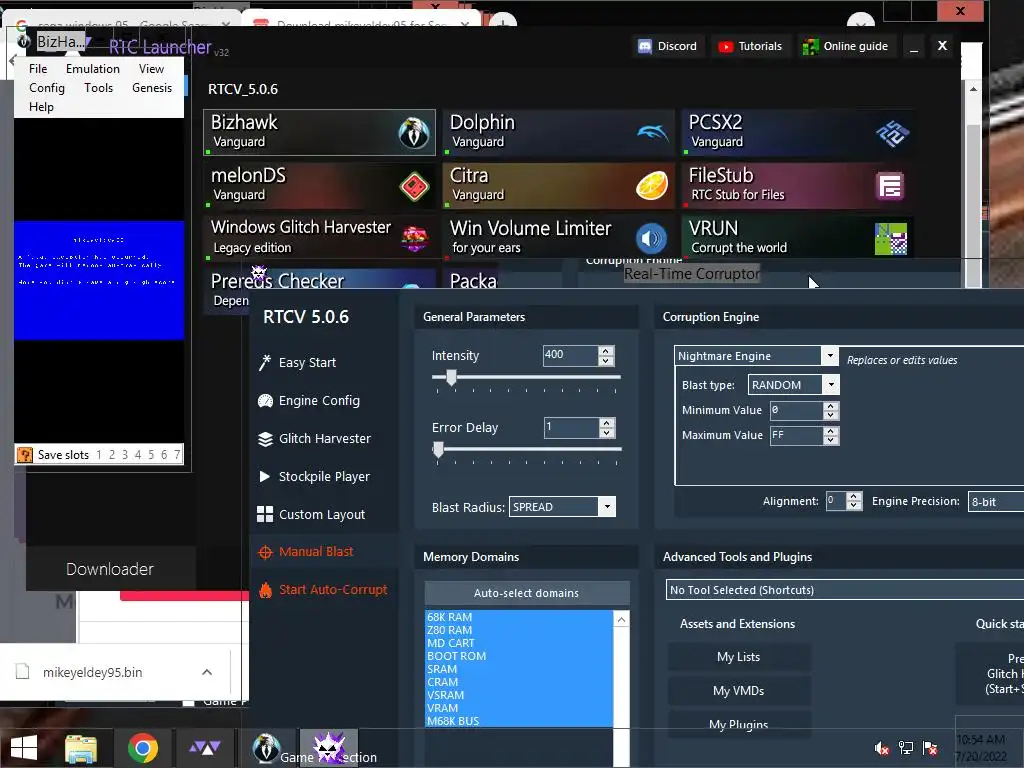Screen dimensions: 1024x768
Task: Click the Error Delay slider handle
Action: tap(438, 449)
